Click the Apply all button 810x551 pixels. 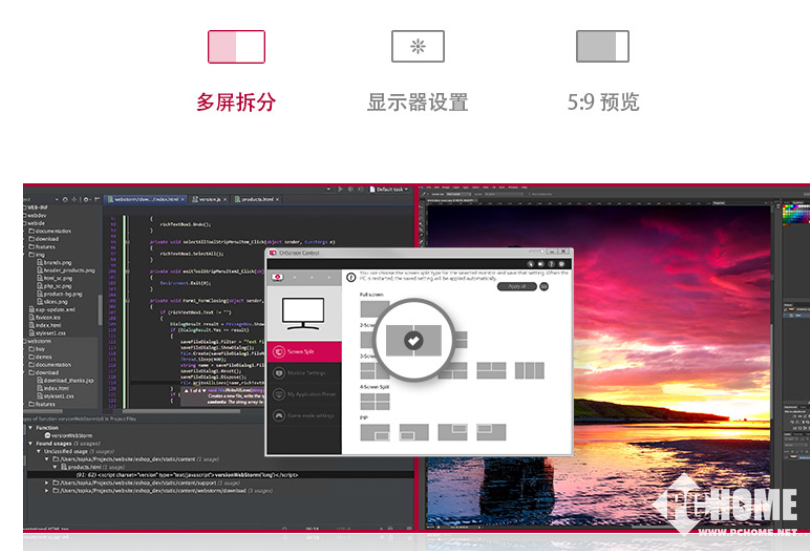[x=517, y=287]
